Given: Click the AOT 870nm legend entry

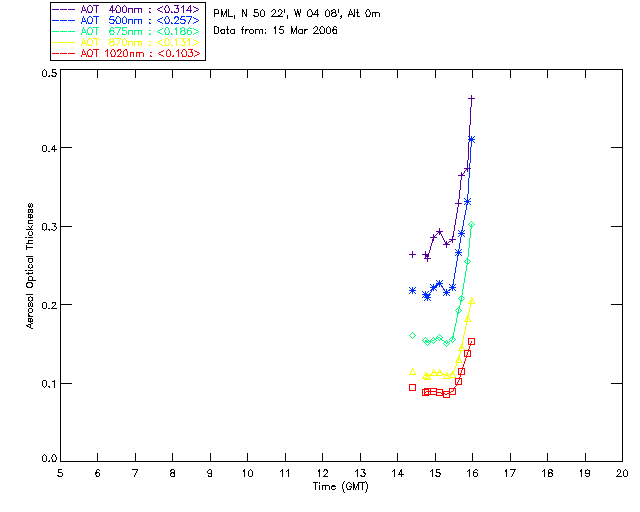Looking at the screenshot, I should 126,42.
